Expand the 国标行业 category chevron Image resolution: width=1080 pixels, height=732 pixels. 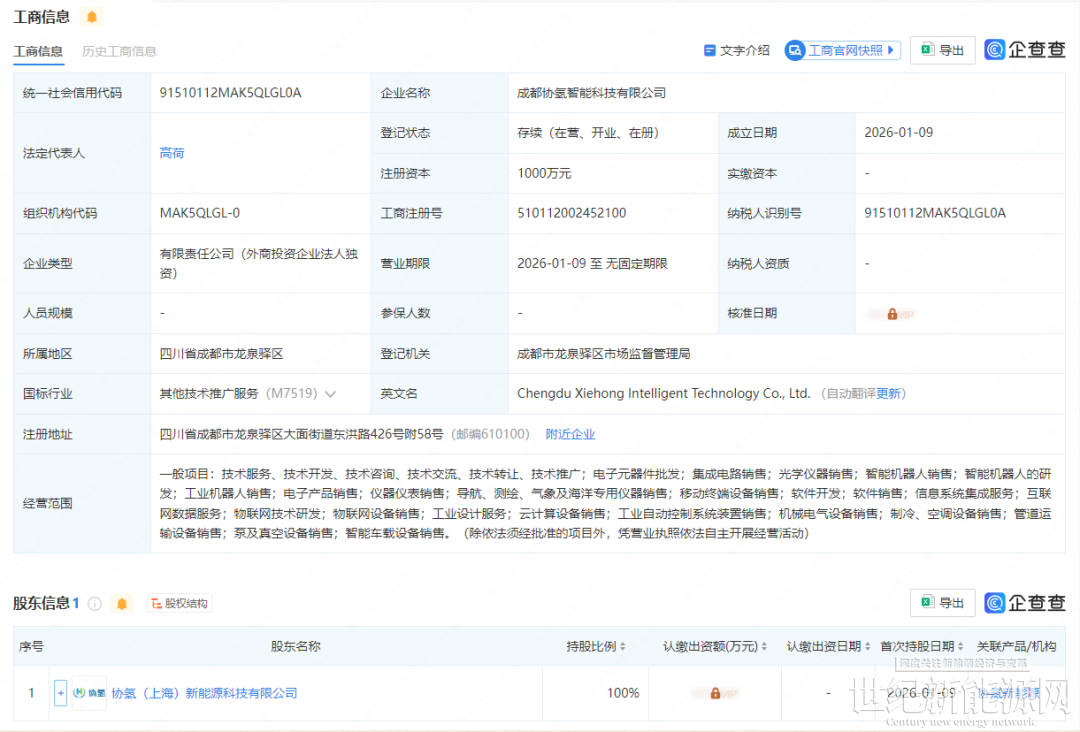pyautogui.click(x=331, y=394)
